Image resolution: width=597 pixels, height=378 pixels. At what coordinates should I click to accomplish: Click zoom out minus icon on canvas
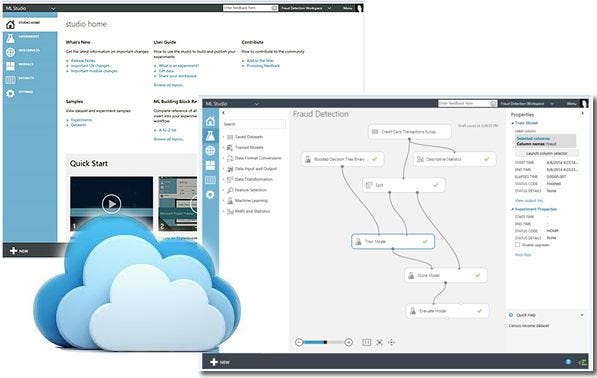pos(299,342)
